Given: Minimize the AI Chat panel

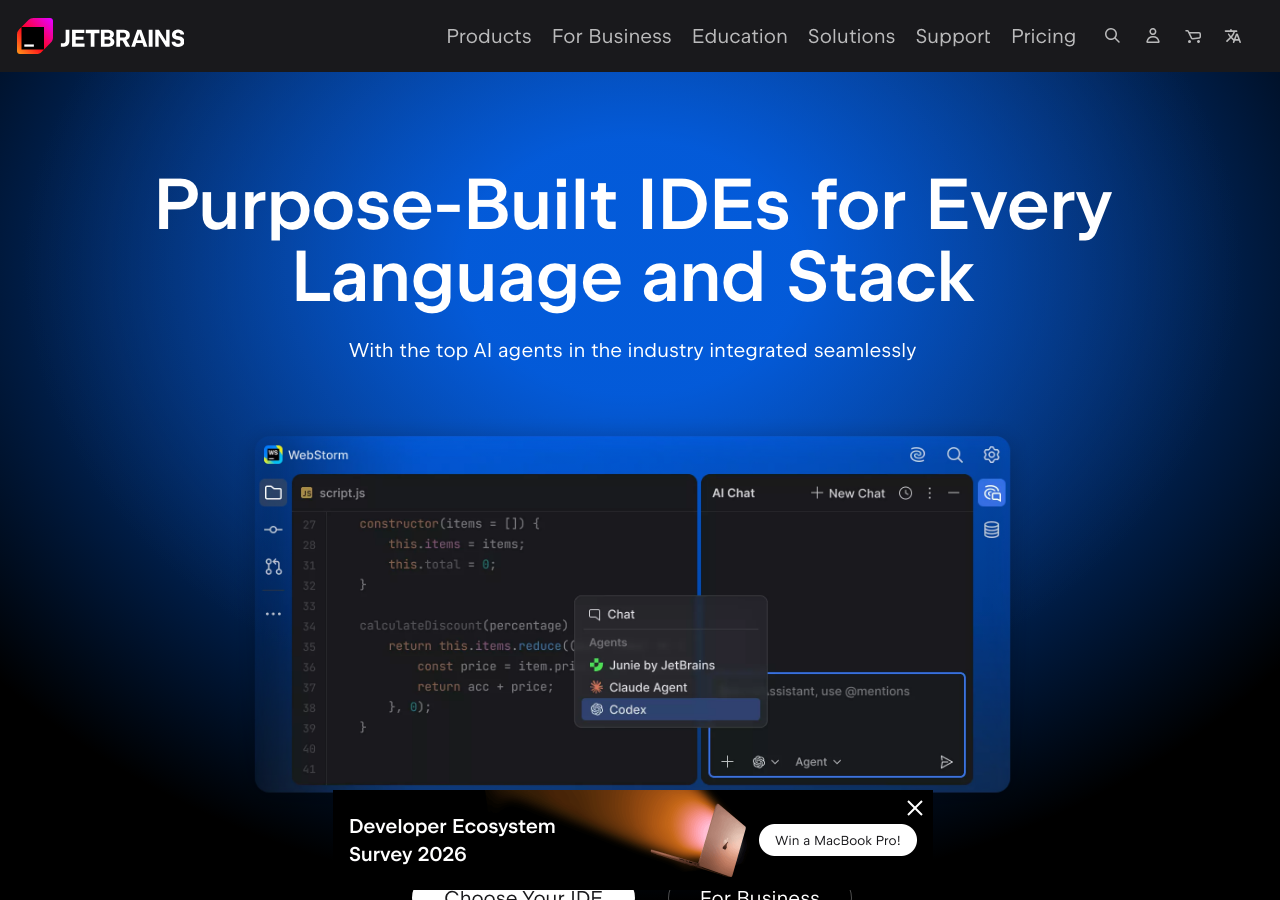Looking at the screenshot, I should point(954,493).
